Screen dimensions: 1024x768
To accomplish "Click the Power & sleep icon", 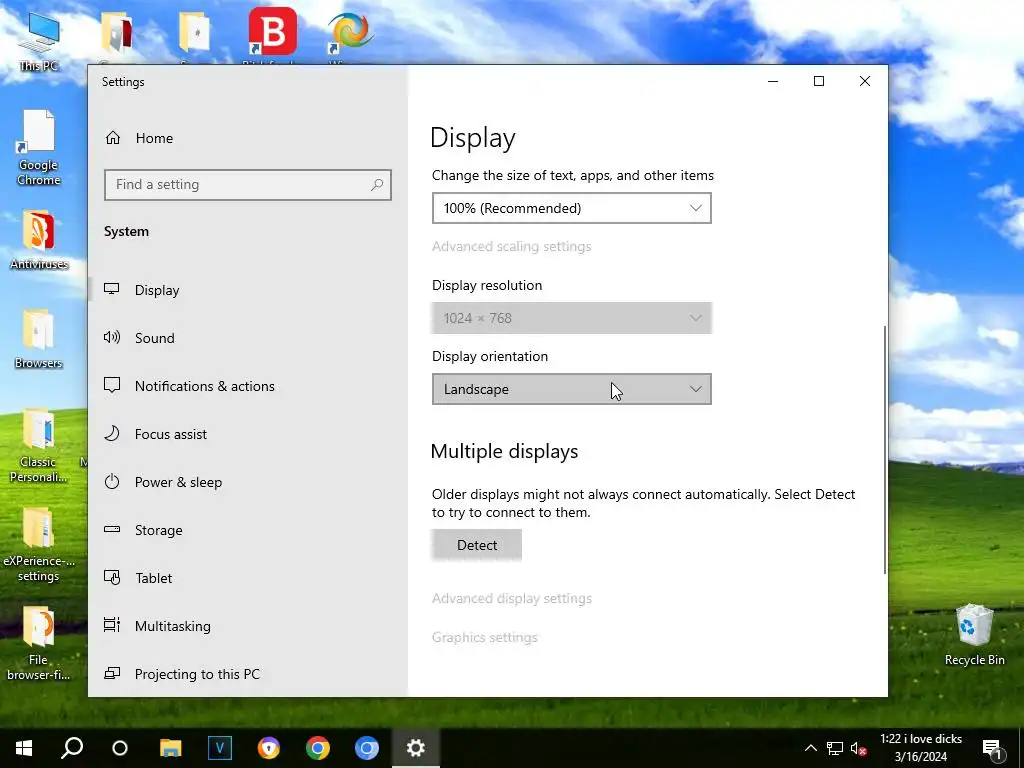I will pos(112,481).
